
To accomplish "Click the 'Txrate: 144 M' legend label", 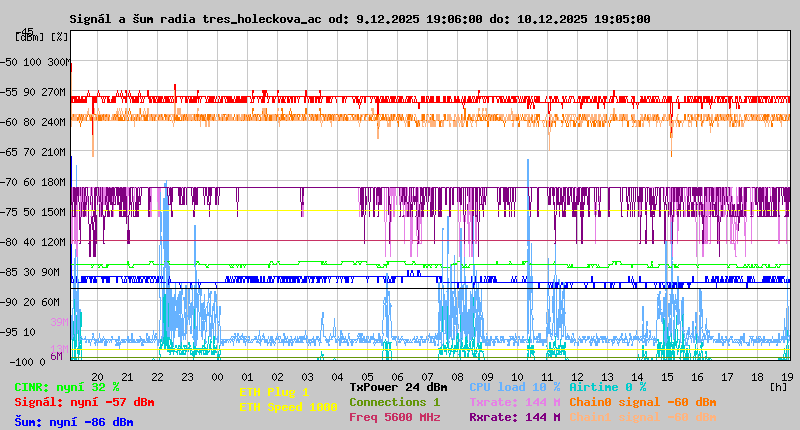I will pos(515,402).
